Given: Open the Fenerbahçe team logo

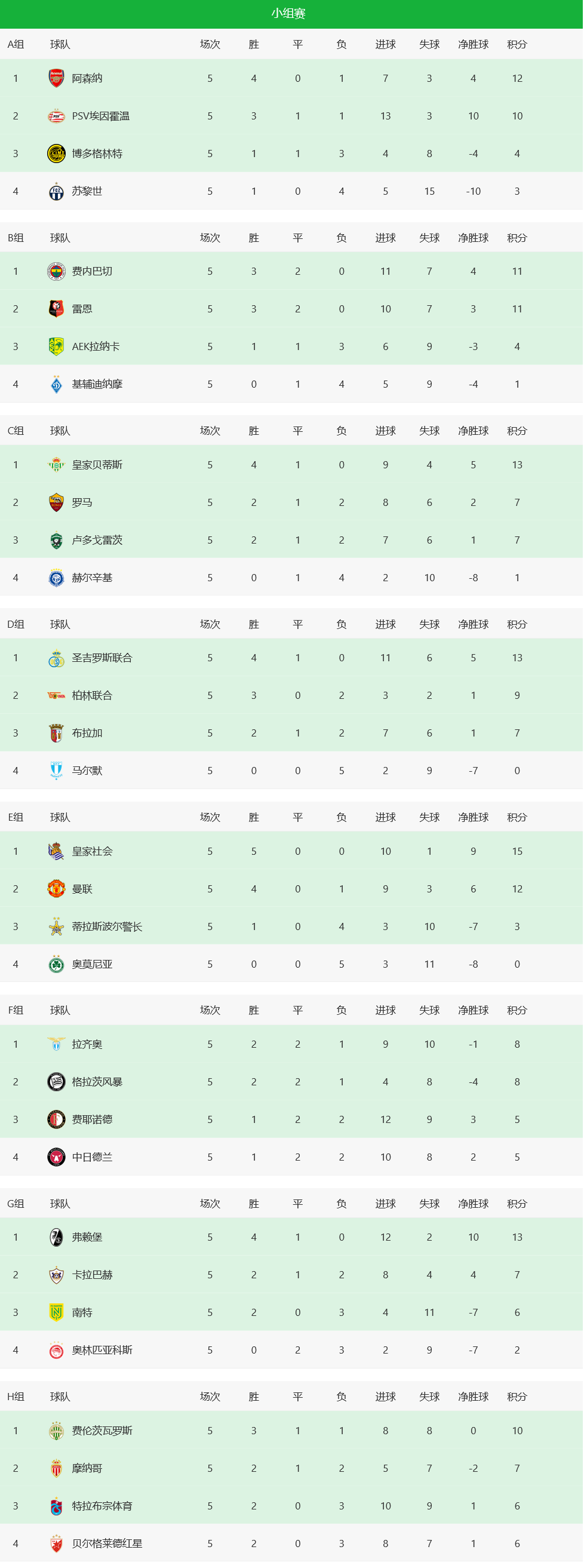Looking at the screenshot, I should pos(56,271).
